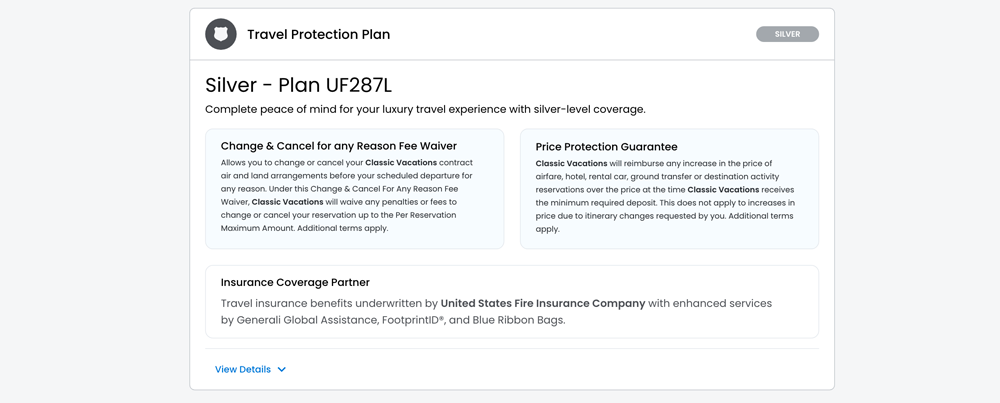
Task: Click the Change & Cancel waiver description text
Action: (346, 195)
